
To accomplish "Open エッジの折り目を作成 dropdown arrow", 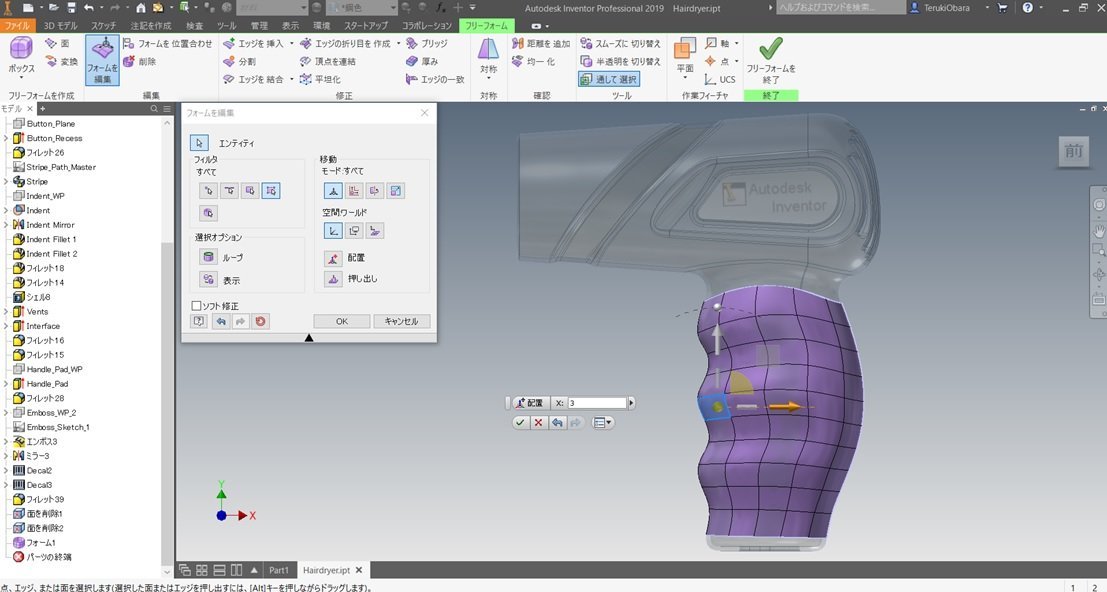I will click(x=398, y=43).
